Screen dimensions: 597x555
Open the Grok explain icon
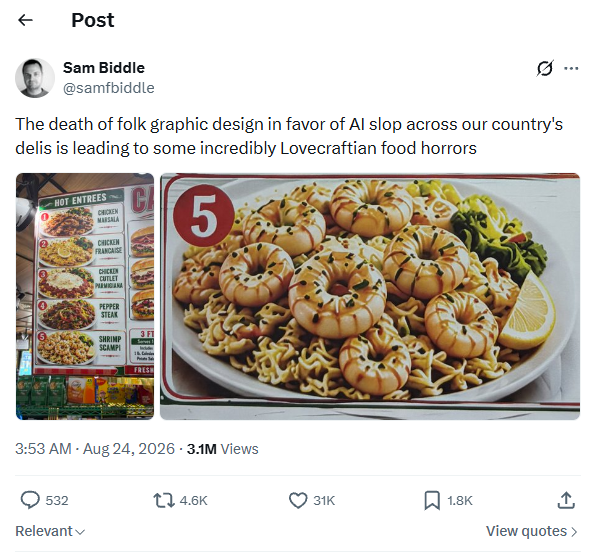545,69
